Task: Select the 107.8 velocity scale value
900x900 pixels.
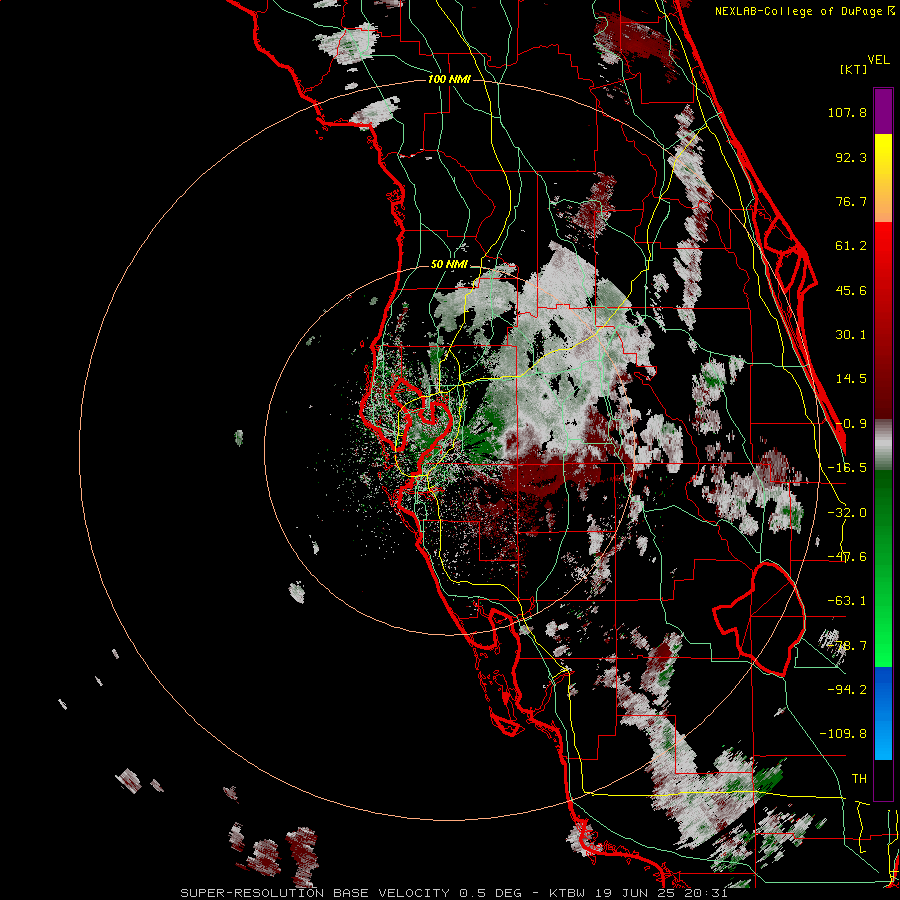Action: (x=847, y=112)
